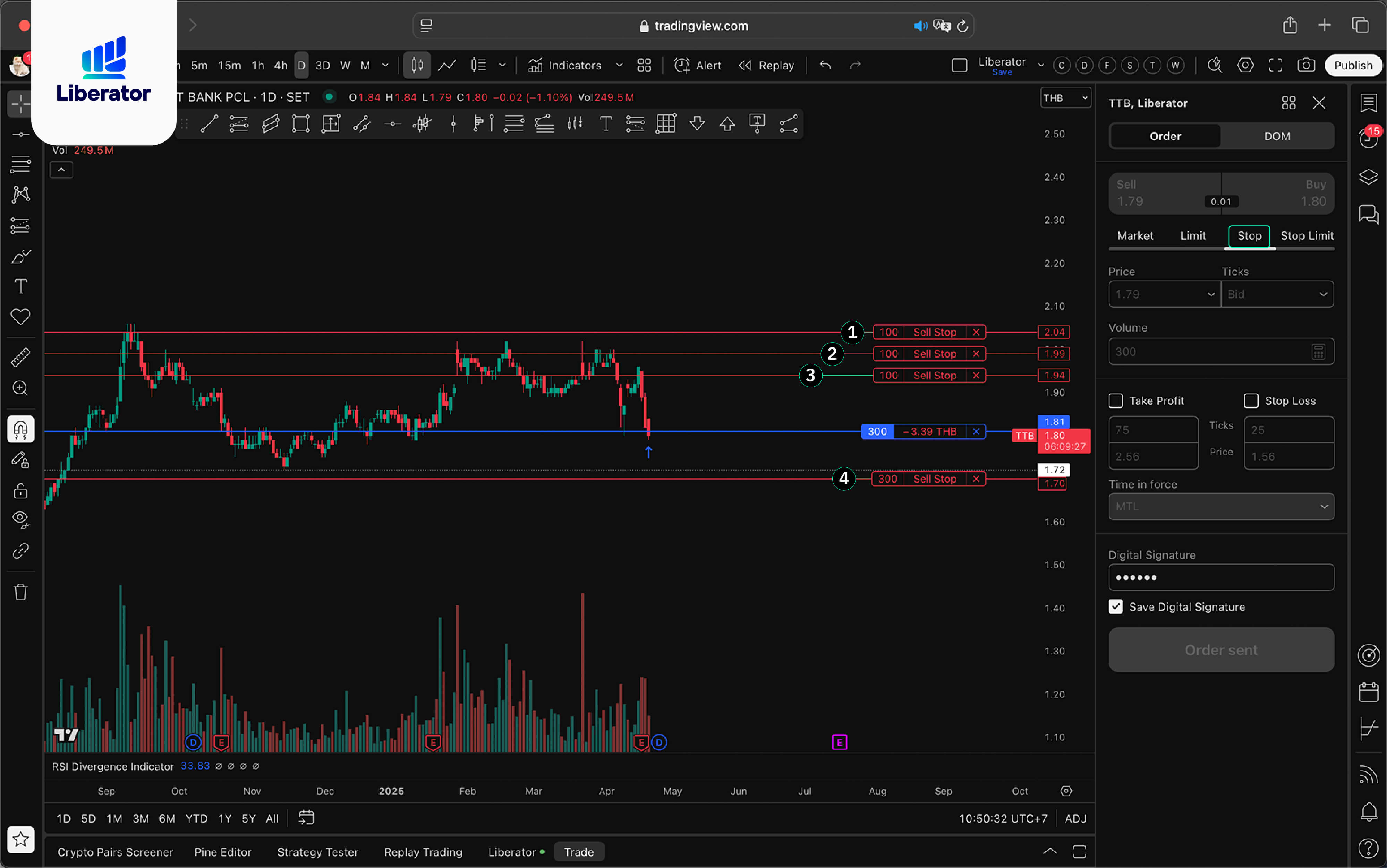1387x868 pixels.
Task: Open Liberator layout name dropdown
Action: pos(1040,66)
